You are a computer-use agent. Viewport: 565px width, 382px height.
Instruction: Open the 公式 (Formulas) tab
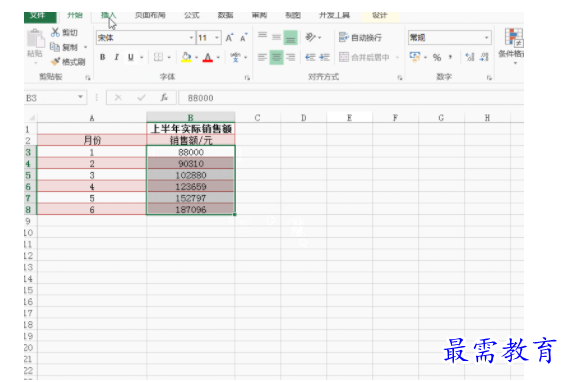coord(191,15)
